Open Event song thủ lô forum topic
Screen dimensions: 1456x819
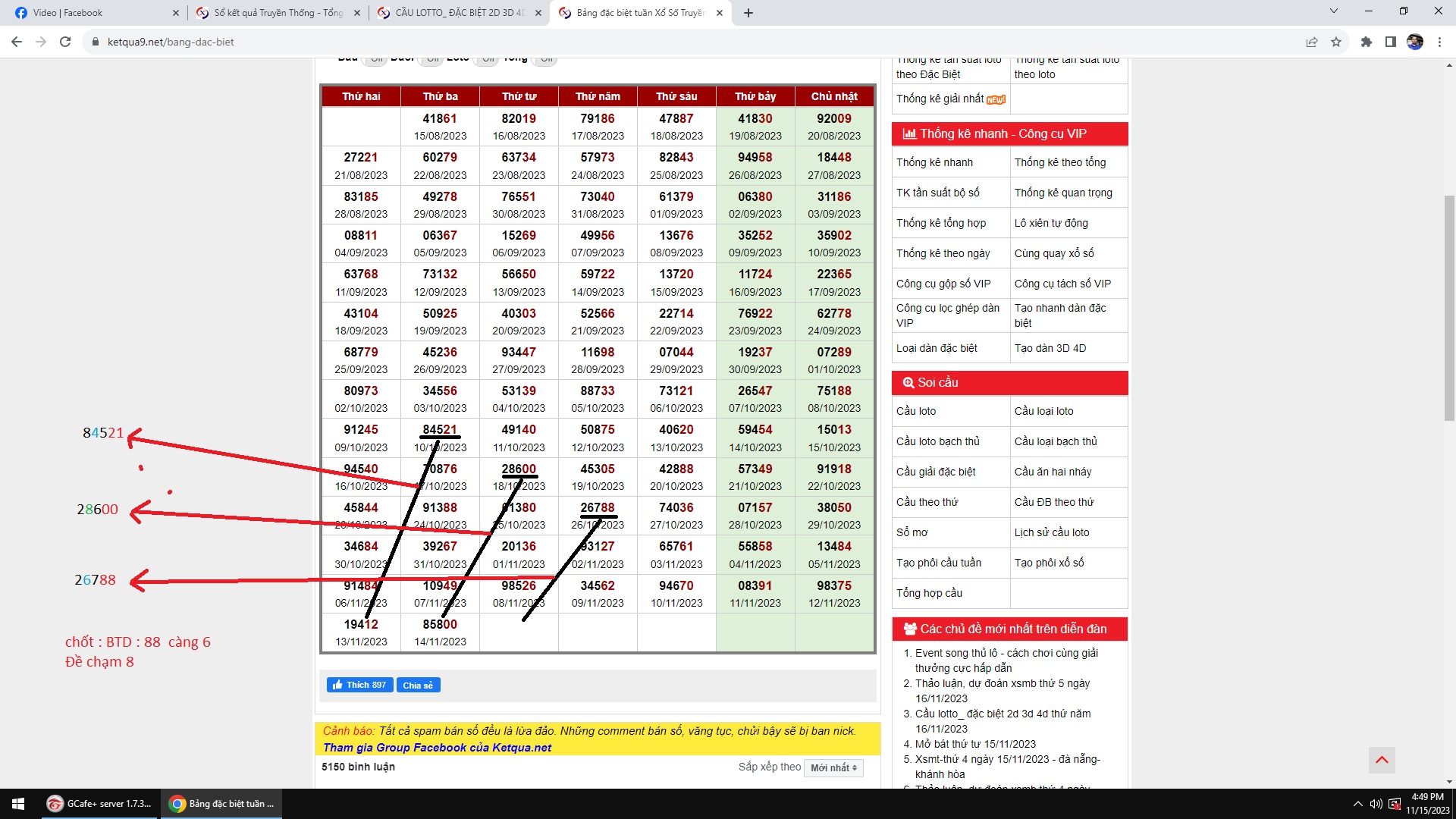[x=1006, y=661]
